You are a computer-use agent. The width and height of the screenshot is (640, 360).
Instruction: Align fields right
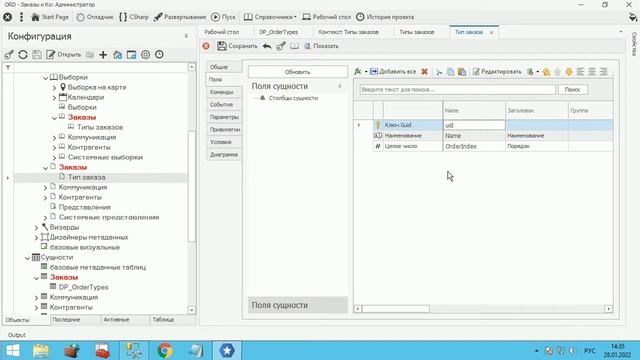pyautogui.click(x=603, y=72)
